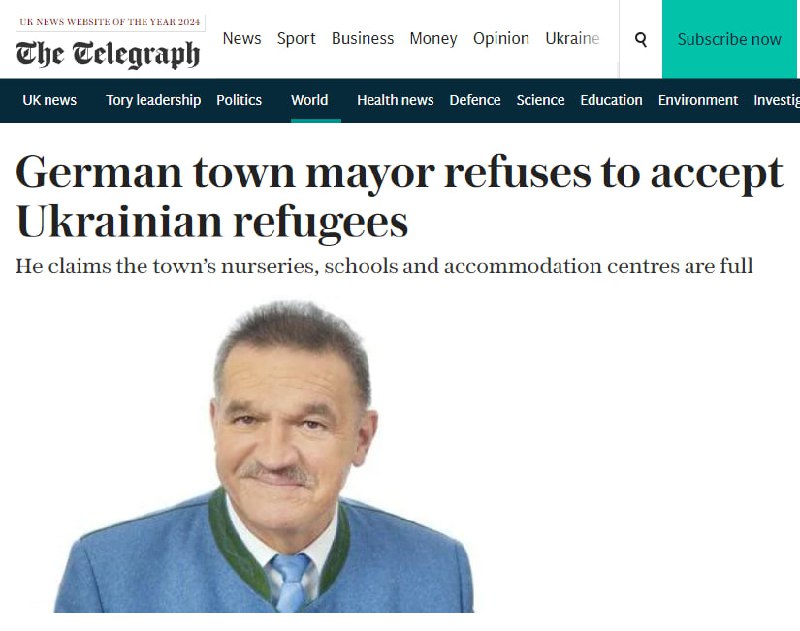This screenshot has width=800, height=631.
Task: Open the Opinion section
Action: point(501,39)
